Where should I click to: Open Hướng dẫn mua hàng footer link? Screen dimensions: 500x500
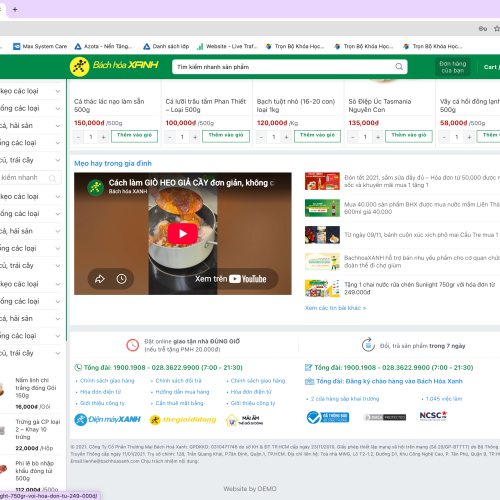182,392
